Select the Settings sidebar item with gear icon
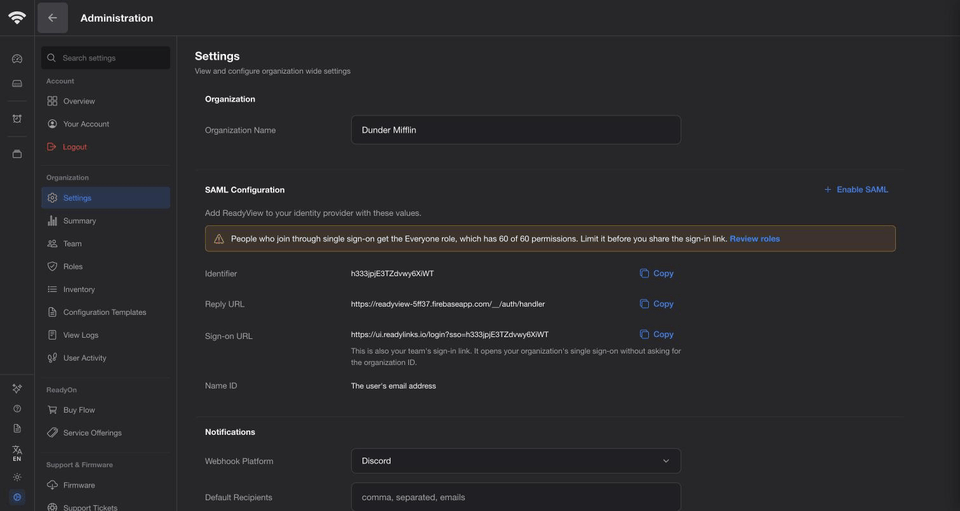Screen dimensions: 960x511 105,198
